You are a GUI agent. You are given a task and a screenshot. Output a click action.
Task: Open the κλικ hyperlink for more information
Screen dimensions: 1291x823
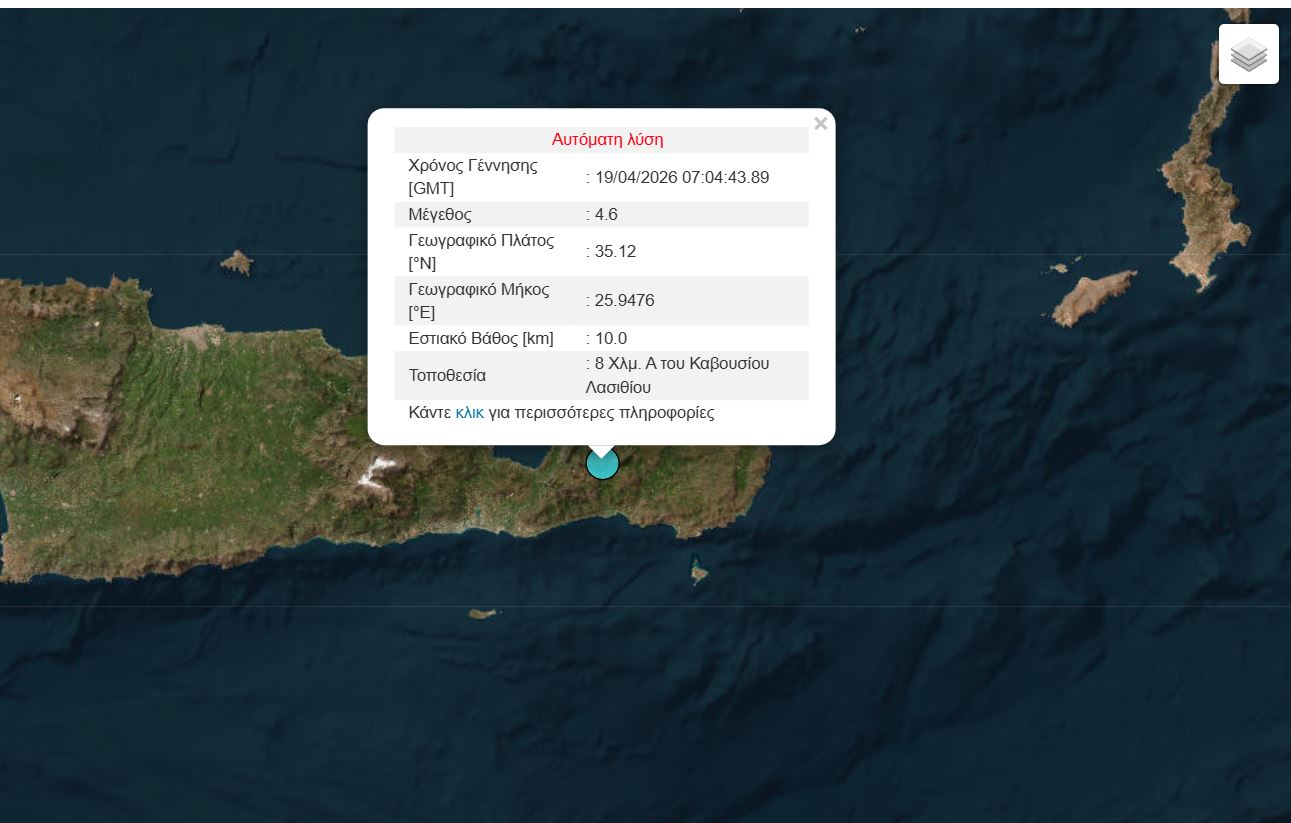point(469,412)
